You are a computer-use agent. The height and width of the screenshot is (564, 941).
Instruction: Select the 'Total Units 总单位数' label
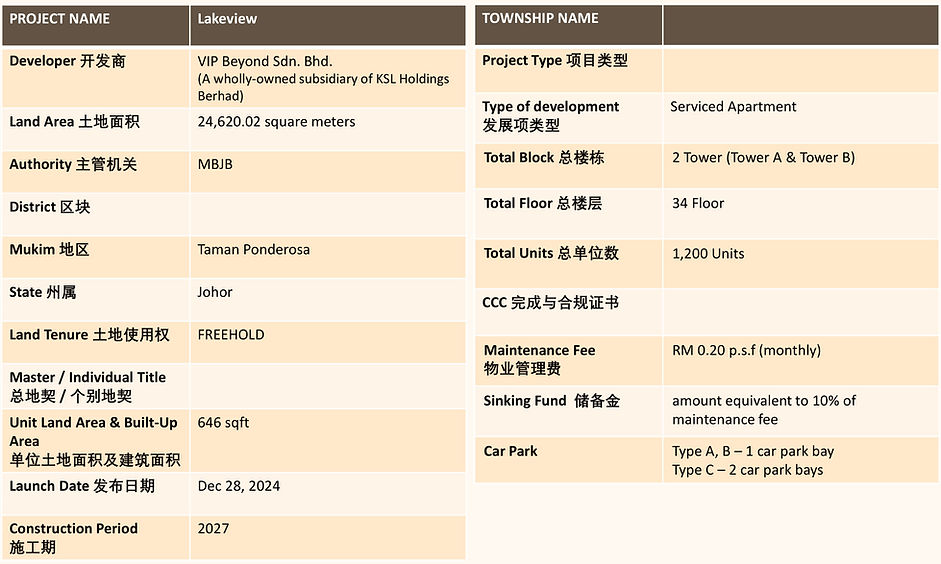[551, 253]
